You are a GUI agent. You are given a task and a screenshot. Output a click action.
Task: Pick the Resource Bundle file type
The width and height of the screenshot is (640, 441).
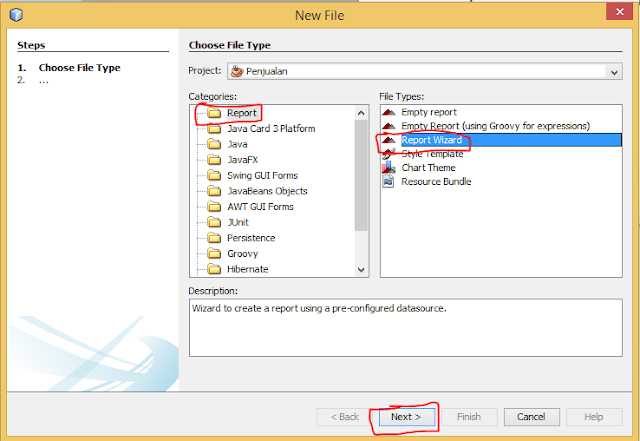coord(436,181)
